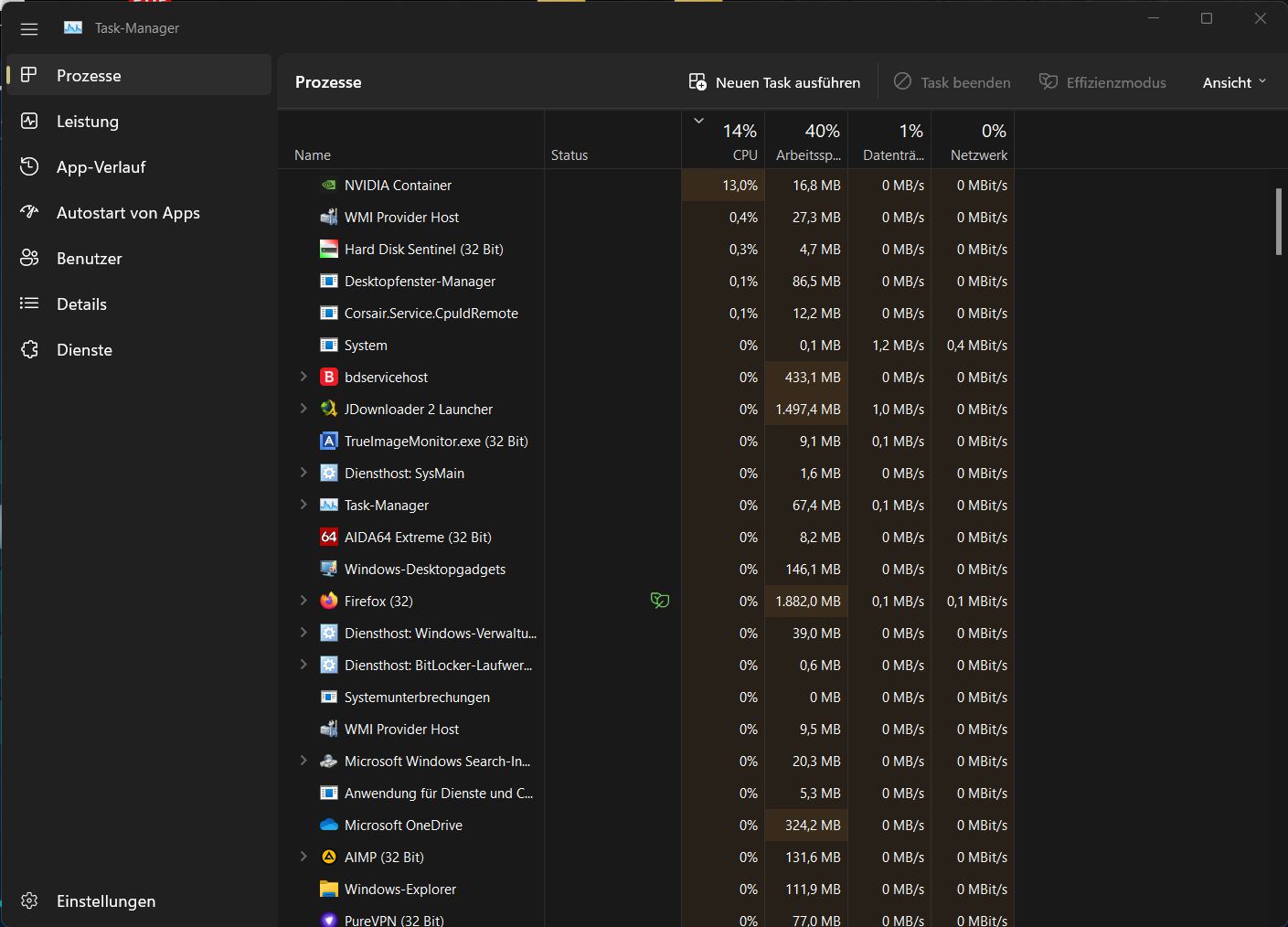The width and height of the screenshot is (1288, 927).
Task: Expand the Task-Manager process group
Action: pyautogui.click(x=303, y=505)
